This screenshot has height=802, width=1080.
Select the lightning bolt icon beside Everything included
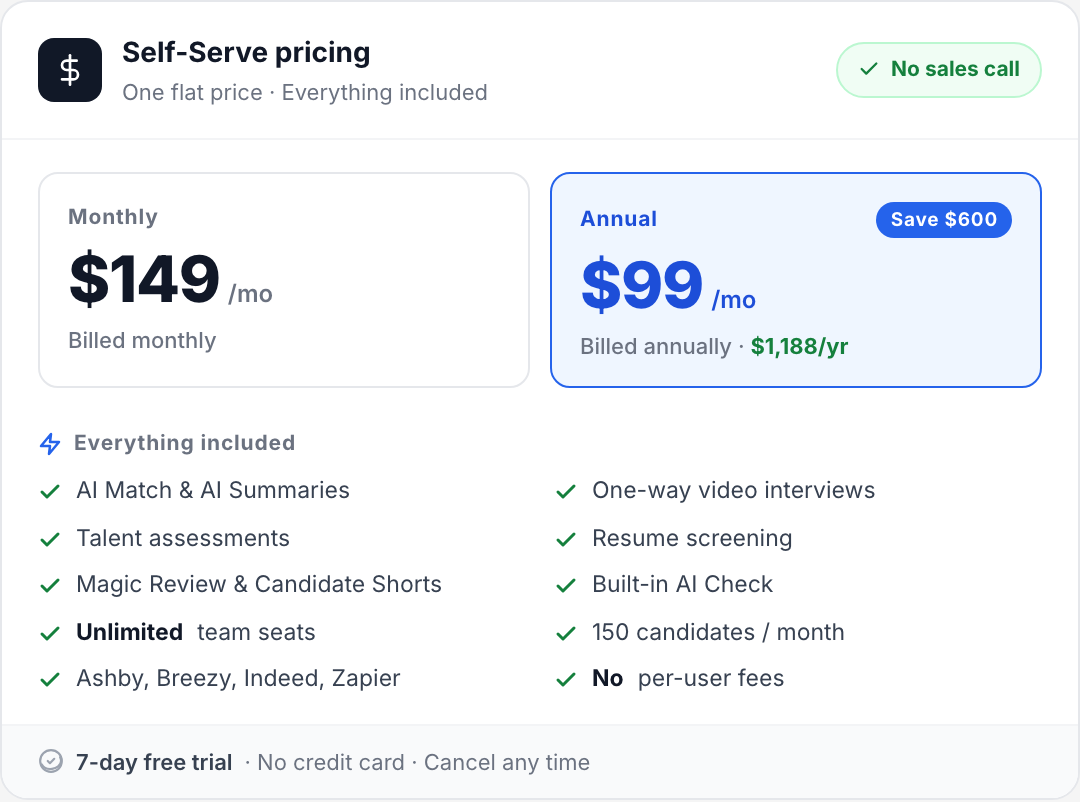[50, 442]
